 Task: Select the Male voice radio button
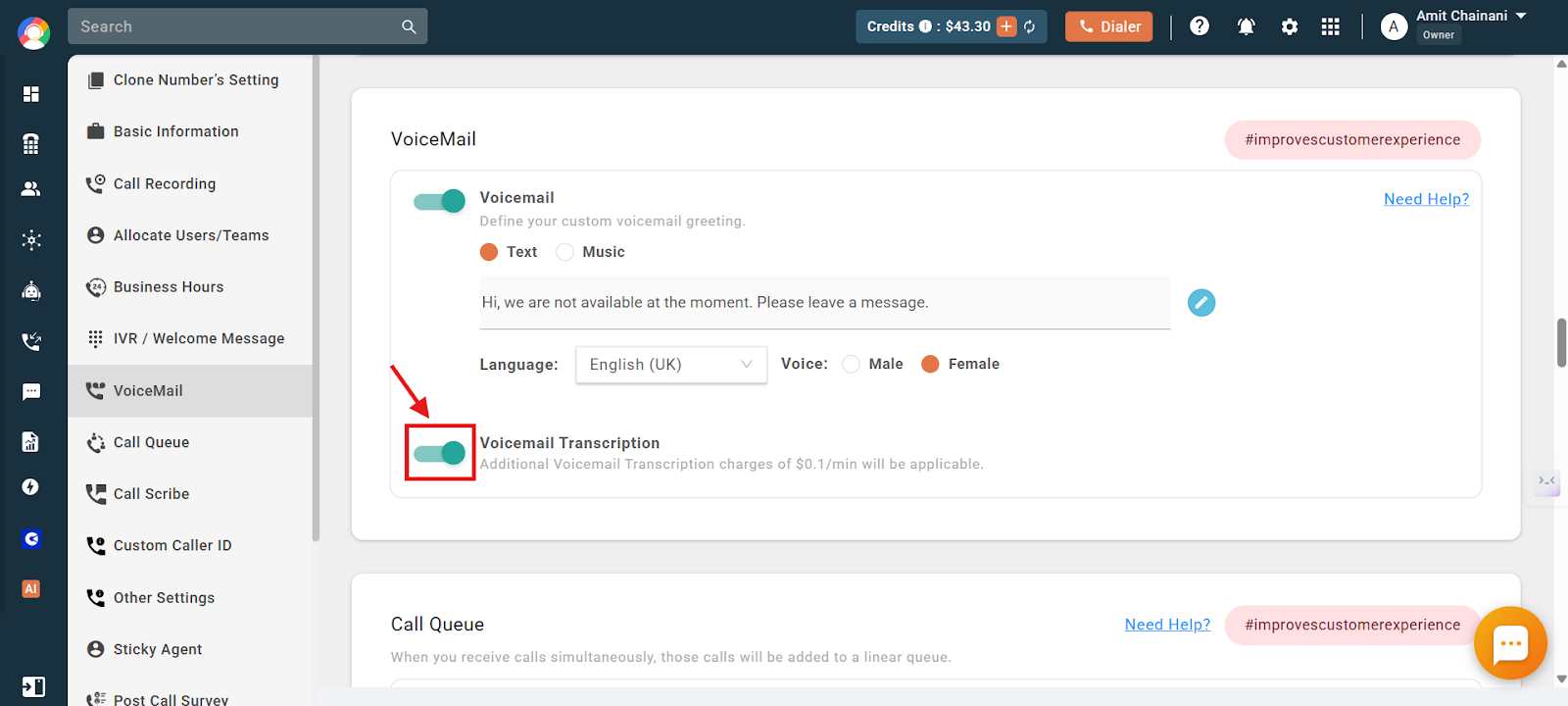852,364
